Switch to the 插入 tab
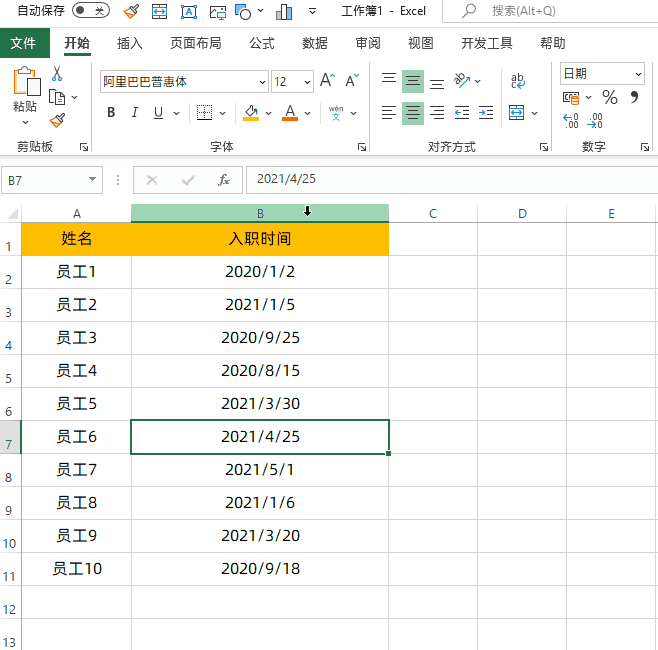Image resolution: width=658 pixels, height=650 pixels. 129,43
